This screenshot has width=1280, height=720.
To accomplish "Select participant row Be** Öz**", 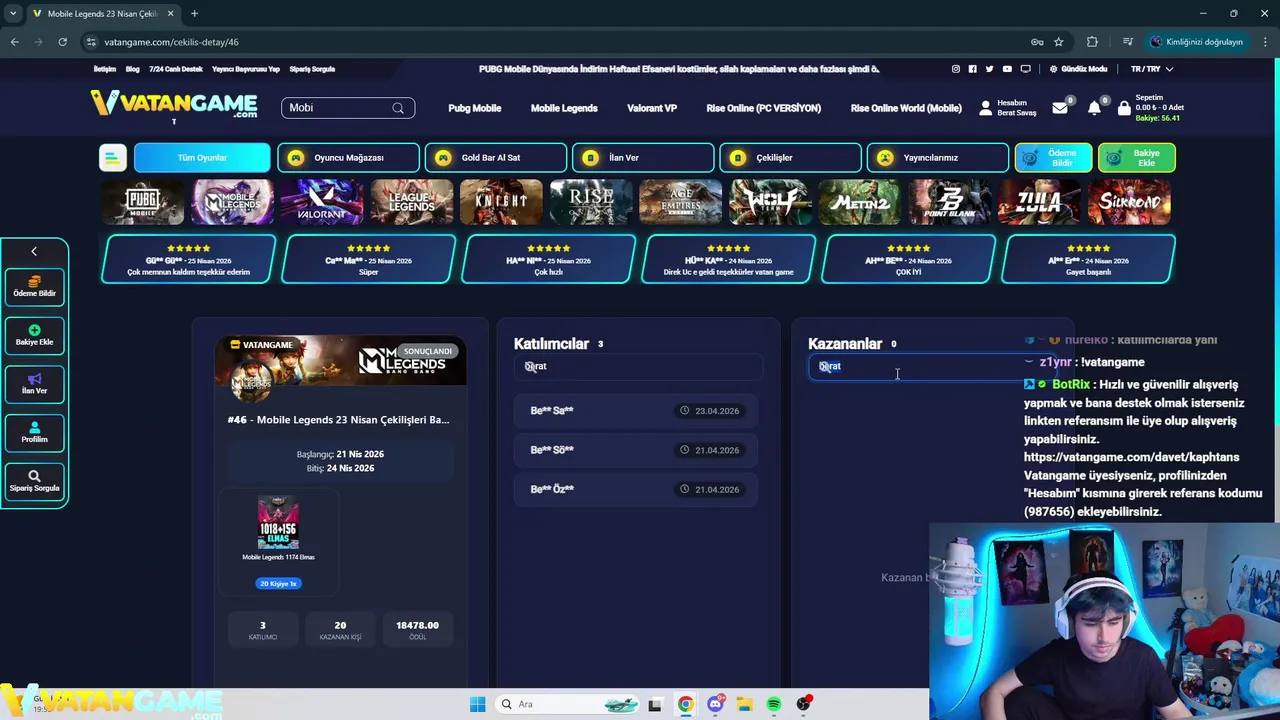I will pos(636,489).
